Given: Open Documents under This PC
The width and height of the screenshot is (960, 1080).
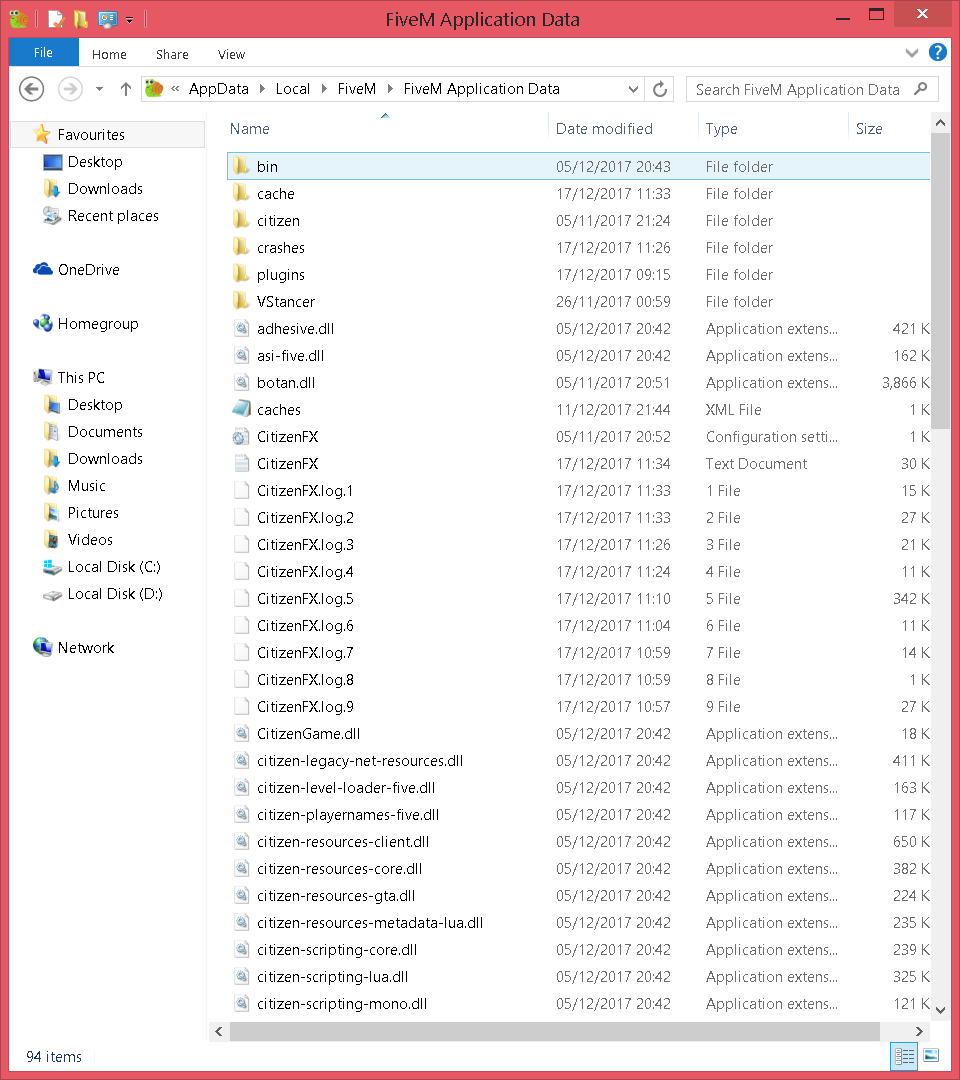Looking at the screenshot, I should [x=93, y=431].
